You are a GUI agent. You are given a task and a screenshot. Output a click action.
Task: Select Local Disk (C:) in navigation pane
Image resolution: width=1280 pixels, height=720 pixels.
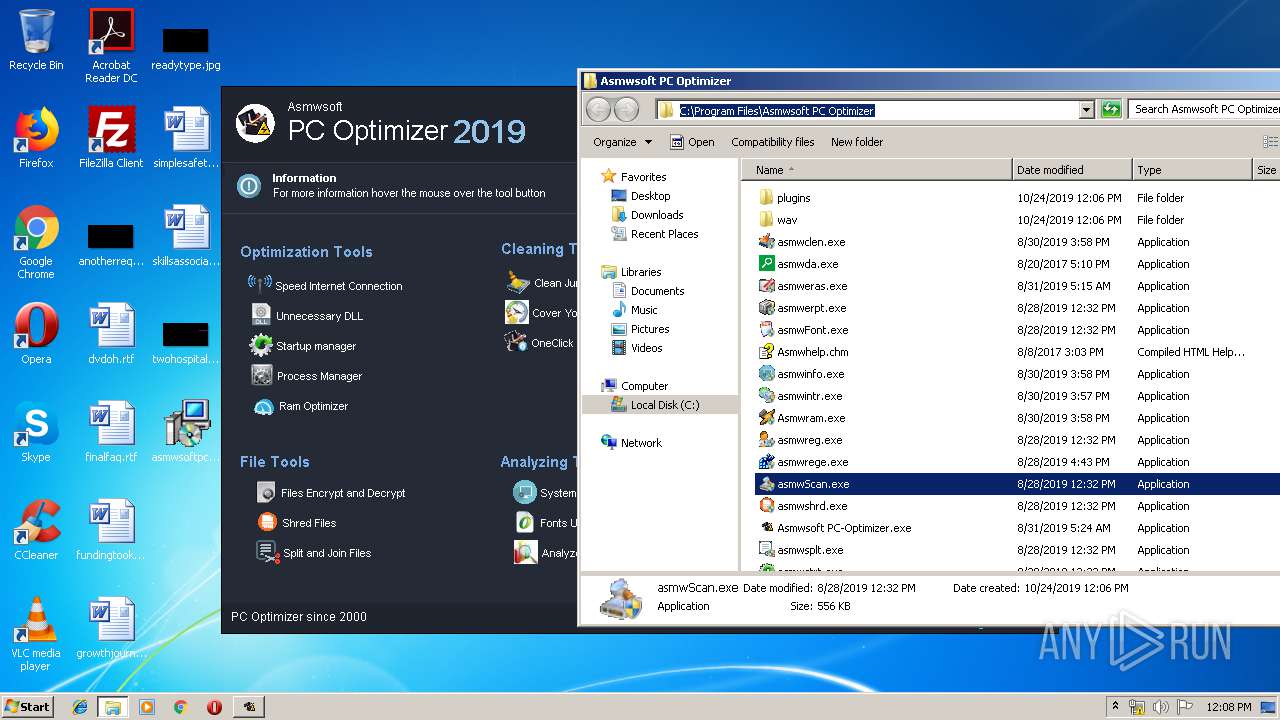tap(664, 405)
